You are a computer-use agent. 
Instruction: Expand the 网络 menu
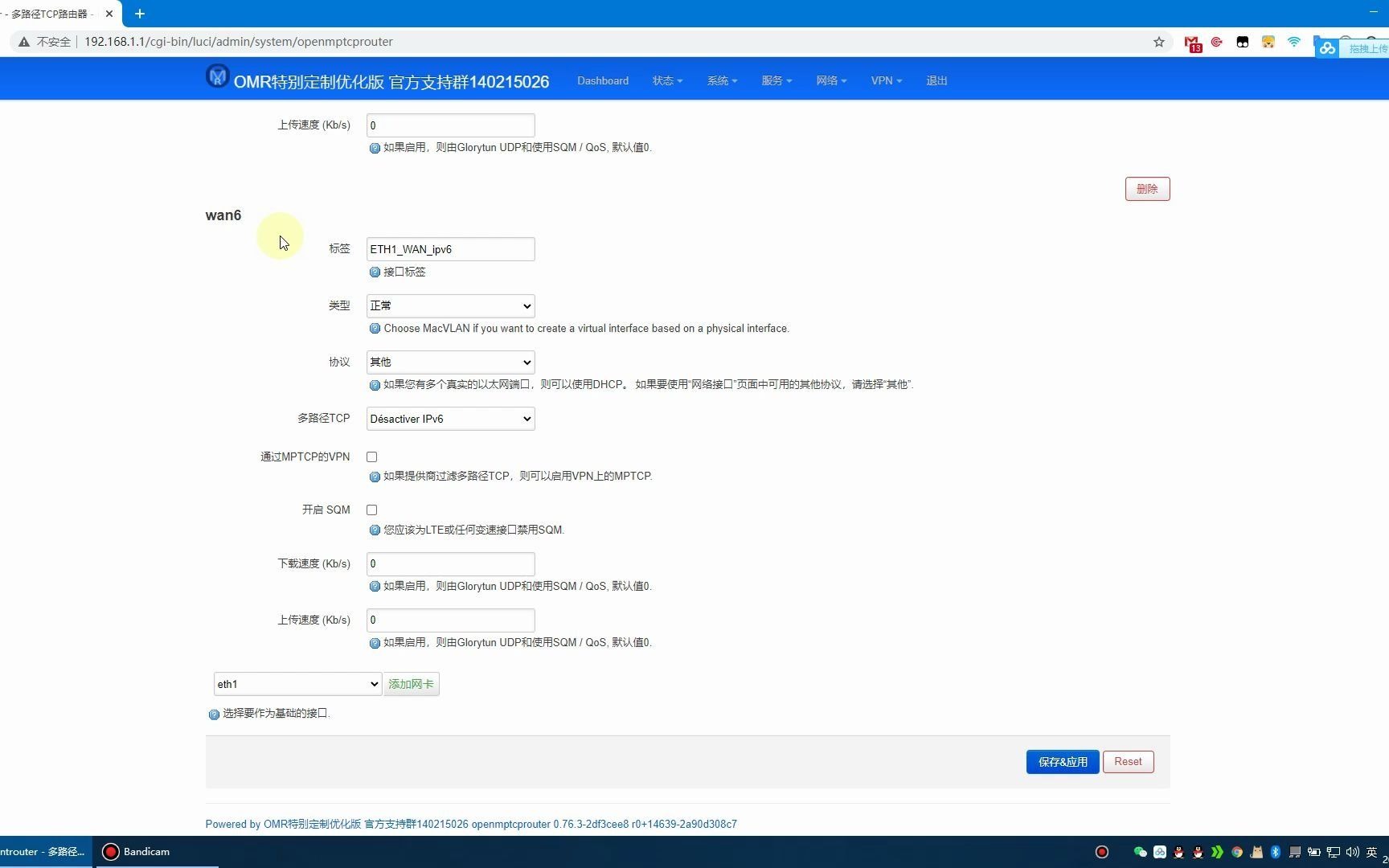(831, 80)
